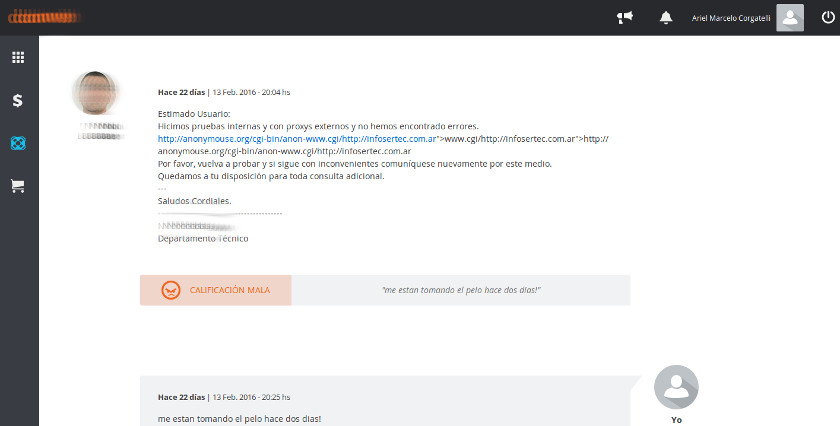Viewport: 840px width, 426px height.
Task: Click the 'Yo' label under avatar
Action: click(676, 420)
